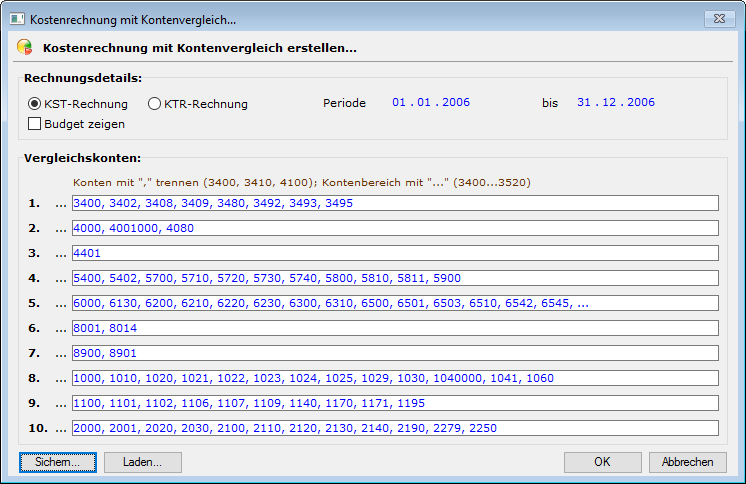Click the account field containing 8900, 8901
The height and width of the screenshot is (484, 746).
pyautogui.click(x=395, y=353)
